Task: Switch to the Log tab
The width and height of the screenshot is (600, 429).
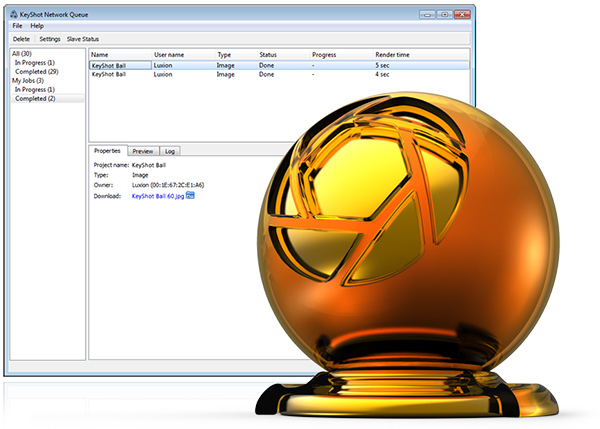Action: 170,151
